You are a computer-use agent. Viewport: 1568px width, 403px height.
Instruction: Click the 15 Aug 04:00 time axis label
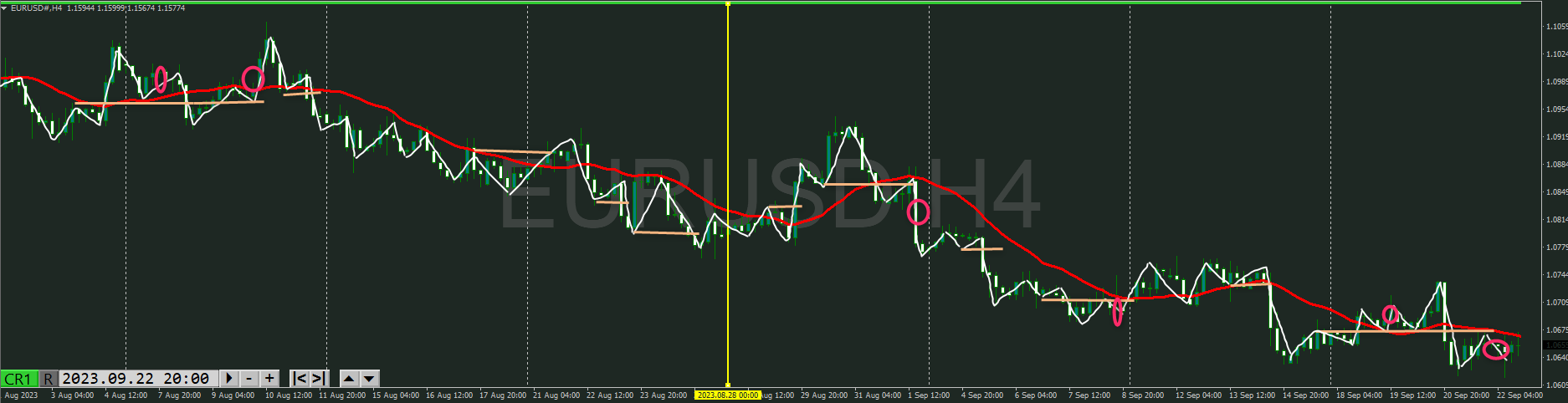[395, 395]
